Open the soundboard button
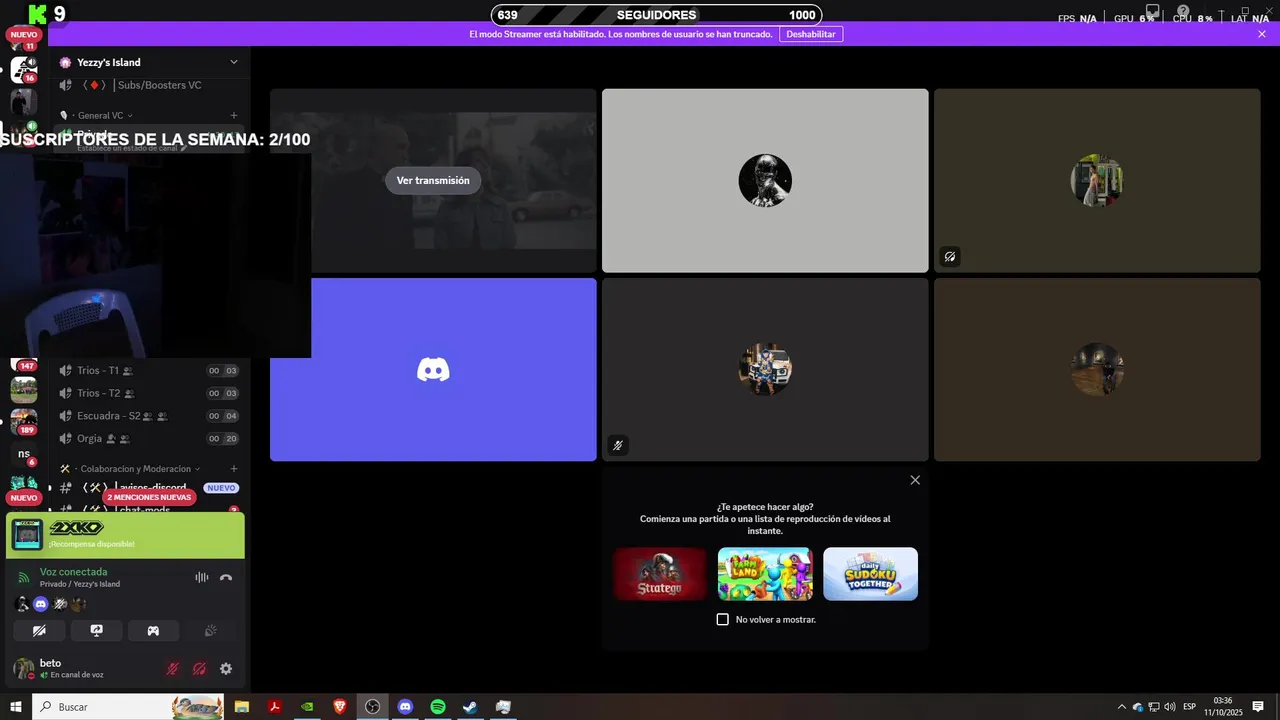Image resolution: width=1280 pixels, height=720 pixels. point(210,631)
